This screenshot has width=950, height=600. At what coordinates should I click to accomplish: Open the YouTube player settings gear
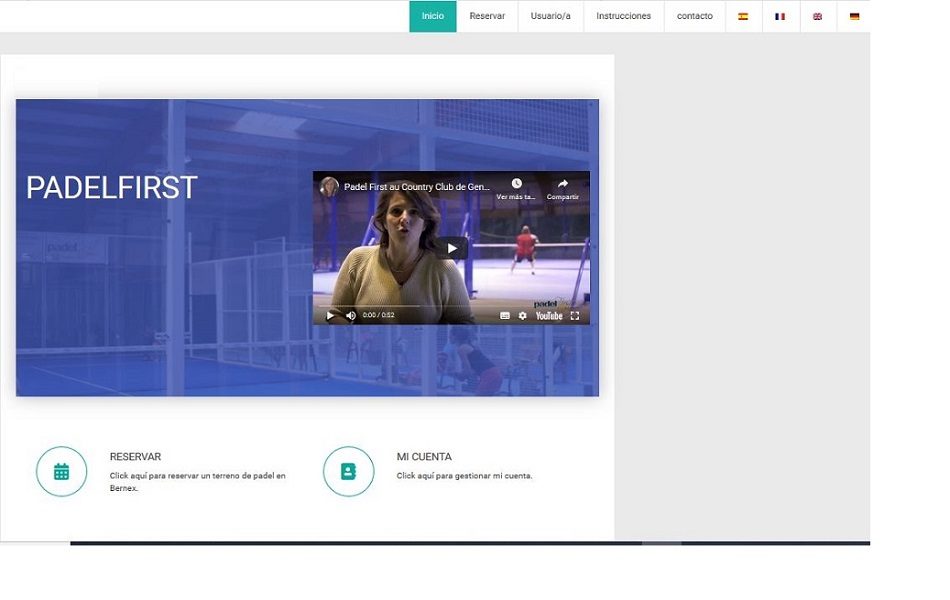tap(522, 316)
